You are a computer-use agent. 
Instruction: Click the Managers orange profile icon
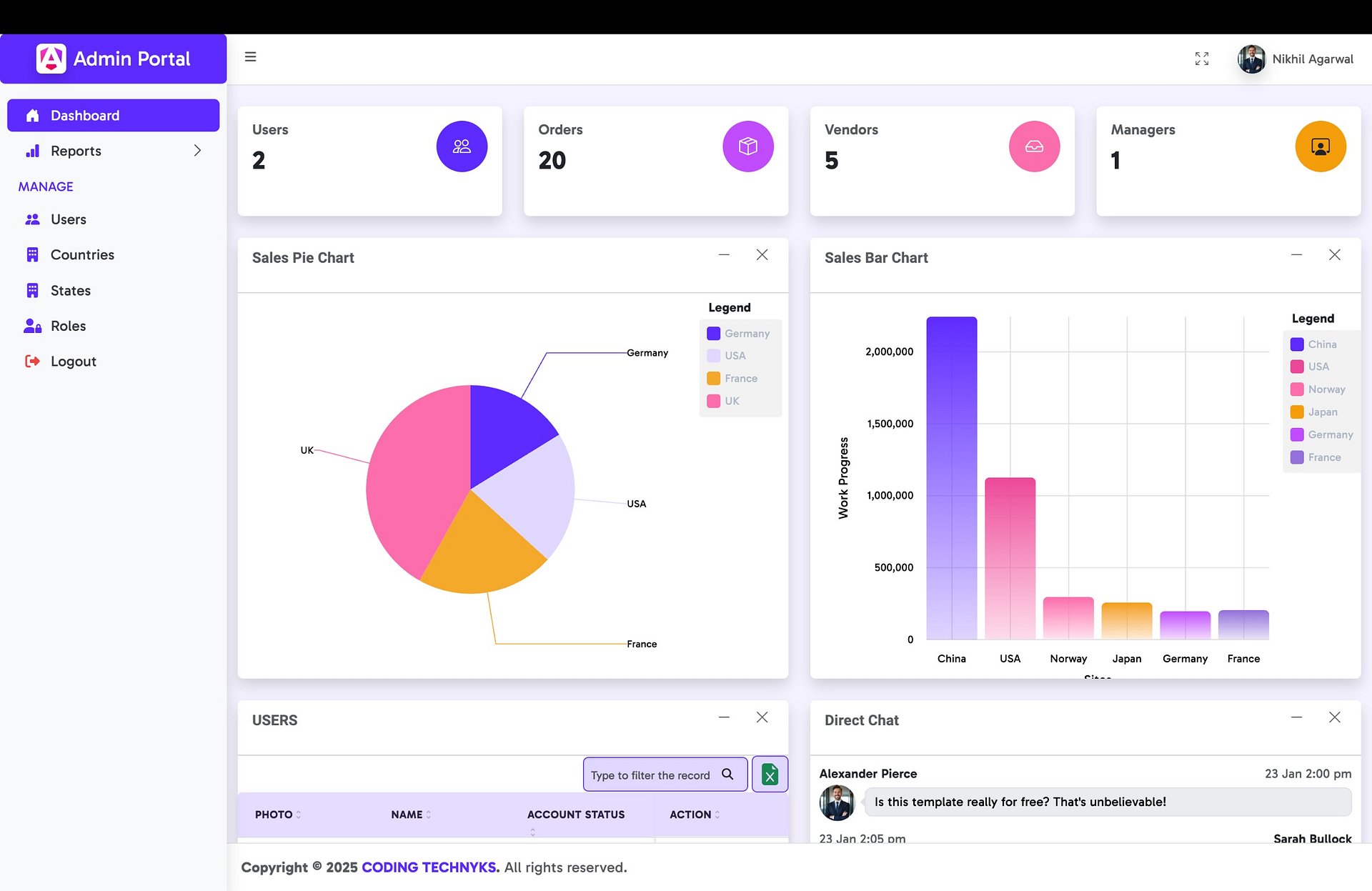(x=1321, y=146)
